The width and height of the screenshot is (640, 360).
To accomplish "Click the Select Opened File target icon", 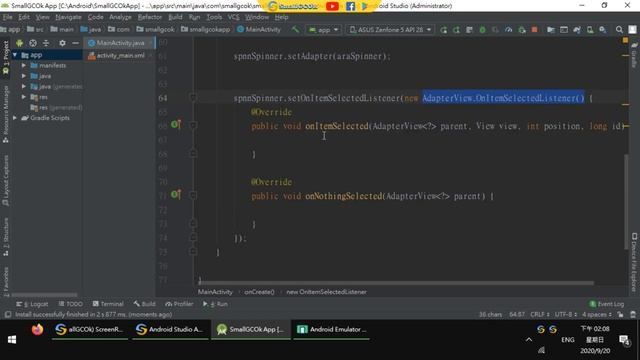I will (x=33, y=43).
